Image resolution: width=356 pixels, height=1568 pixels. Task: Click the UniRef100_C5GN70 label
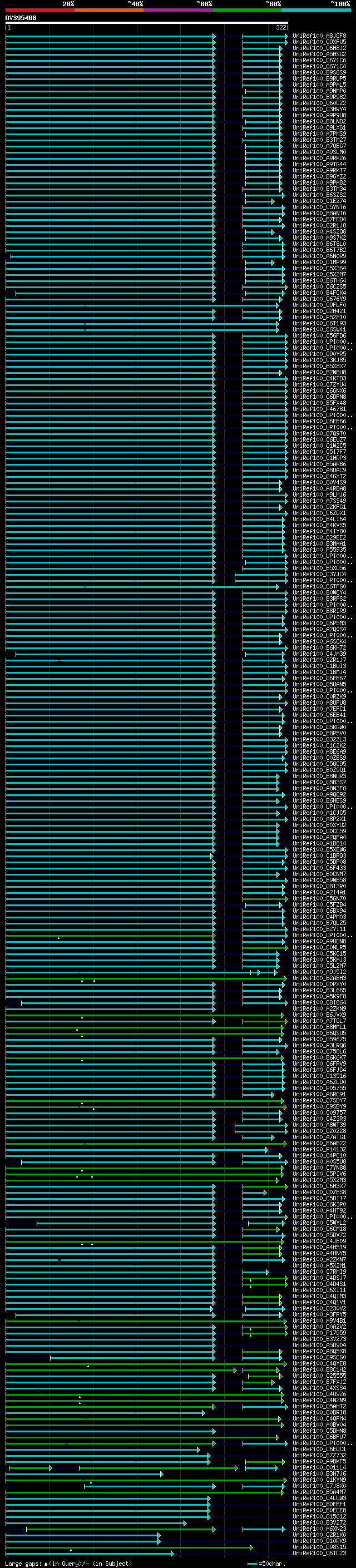tap(319, 898)
